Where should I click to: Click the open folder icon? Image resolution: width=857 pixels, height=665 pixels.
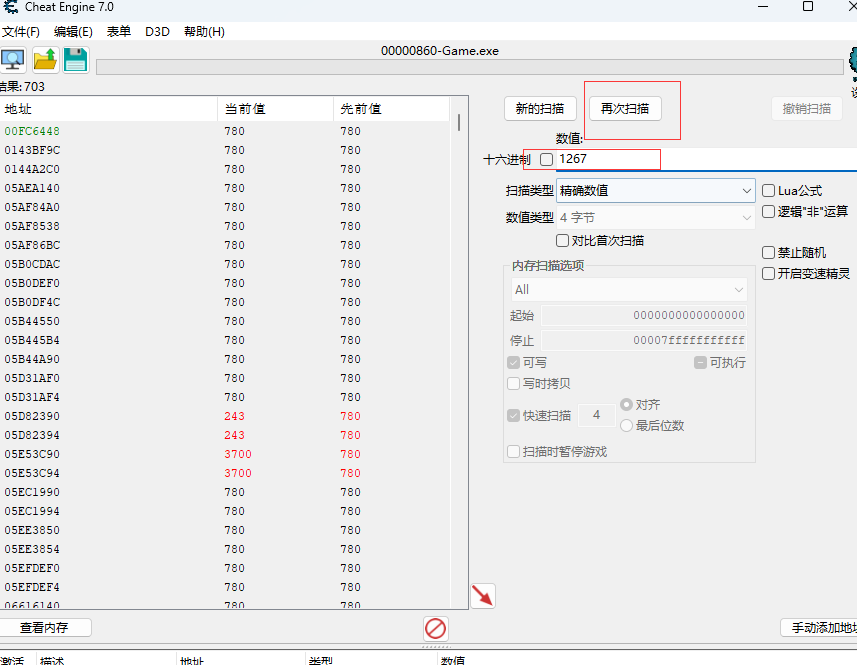tap(45, 60)
